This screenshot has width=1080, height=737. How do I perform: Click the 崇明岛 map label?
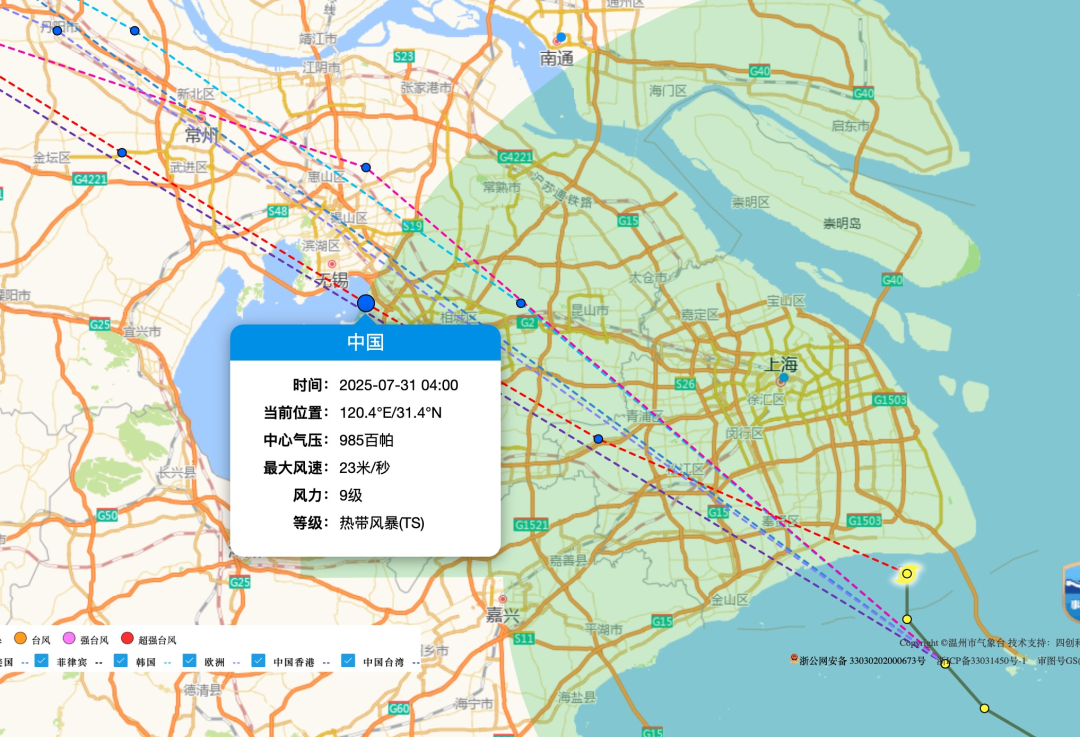[x=842, y=223]
